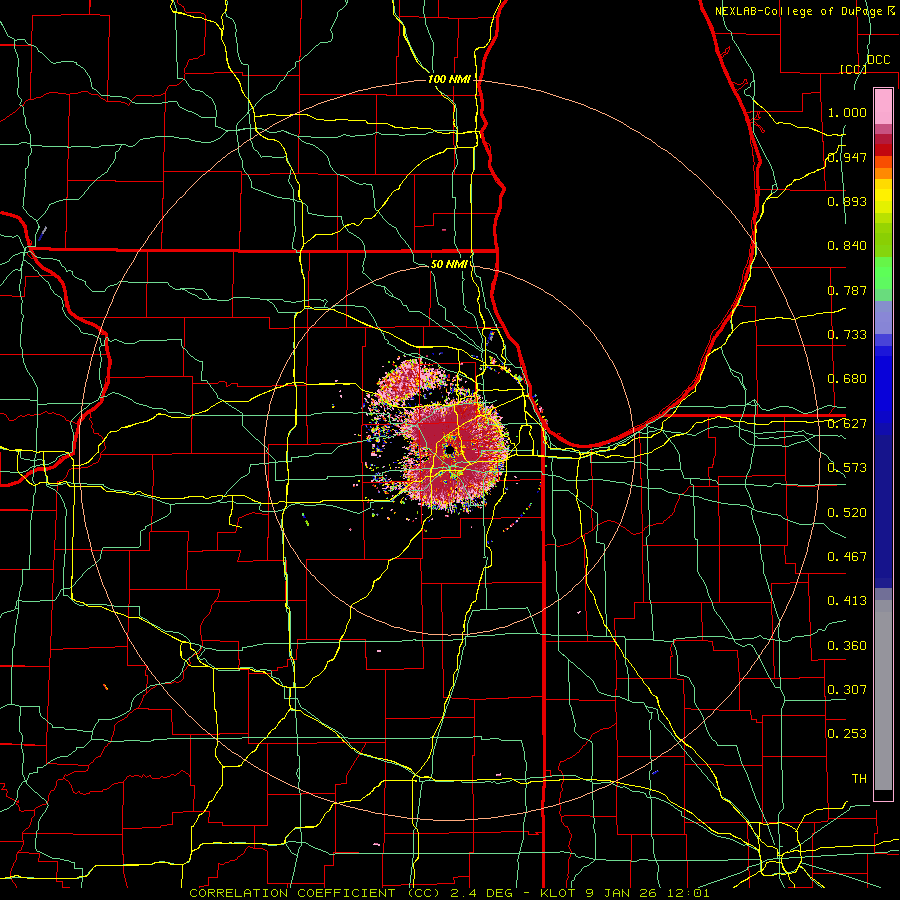Viewport: 900px width, 900px height.
Task: Click the 100 NMI range ring label
Action: point(449,79)
